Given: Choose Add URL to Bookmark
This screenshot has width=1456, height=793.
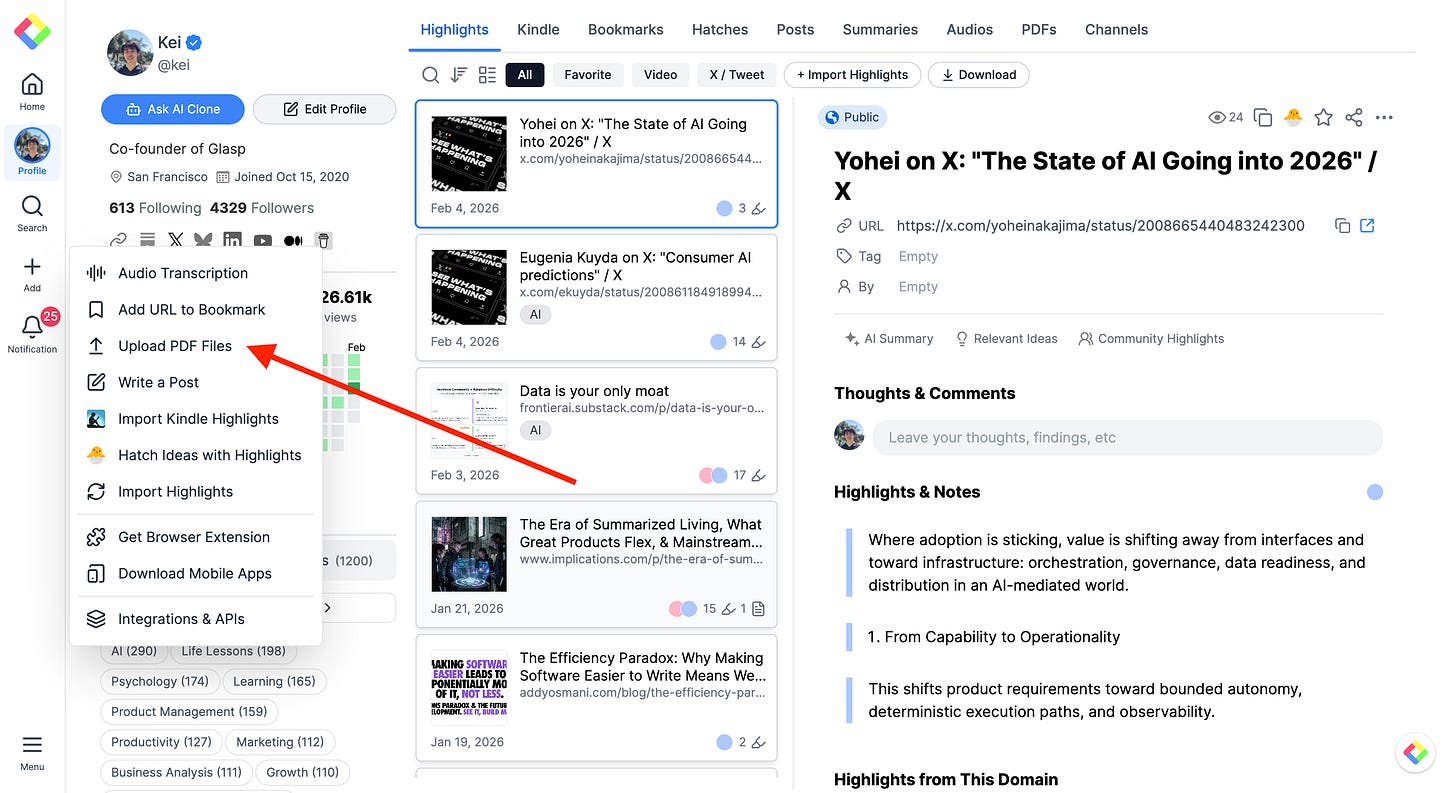Looking at the screenshot, I should pos(196,310).
